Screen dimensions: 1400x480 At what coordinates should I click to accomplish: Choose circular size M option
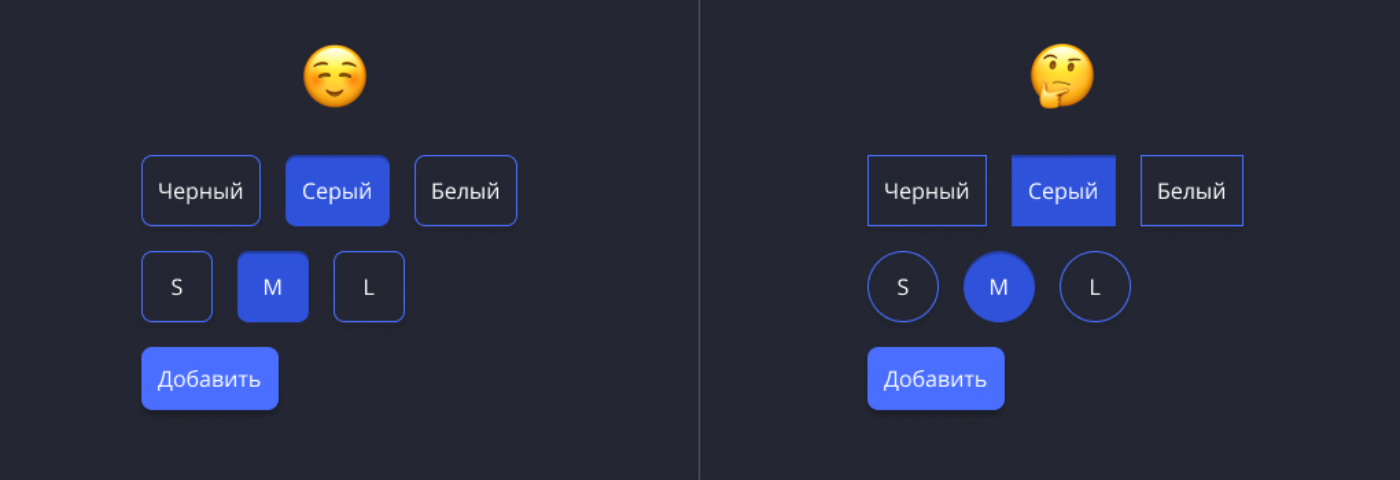coord(999,287)
